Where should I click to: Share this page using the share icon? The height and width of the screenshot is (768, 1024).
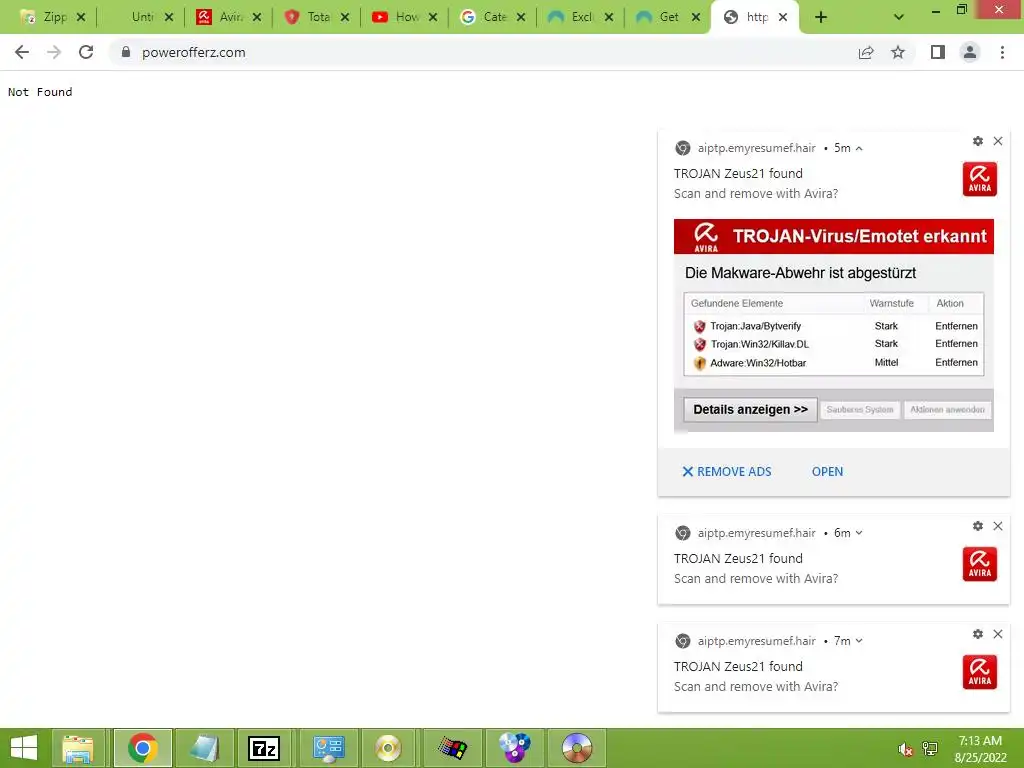click(866, 52)
